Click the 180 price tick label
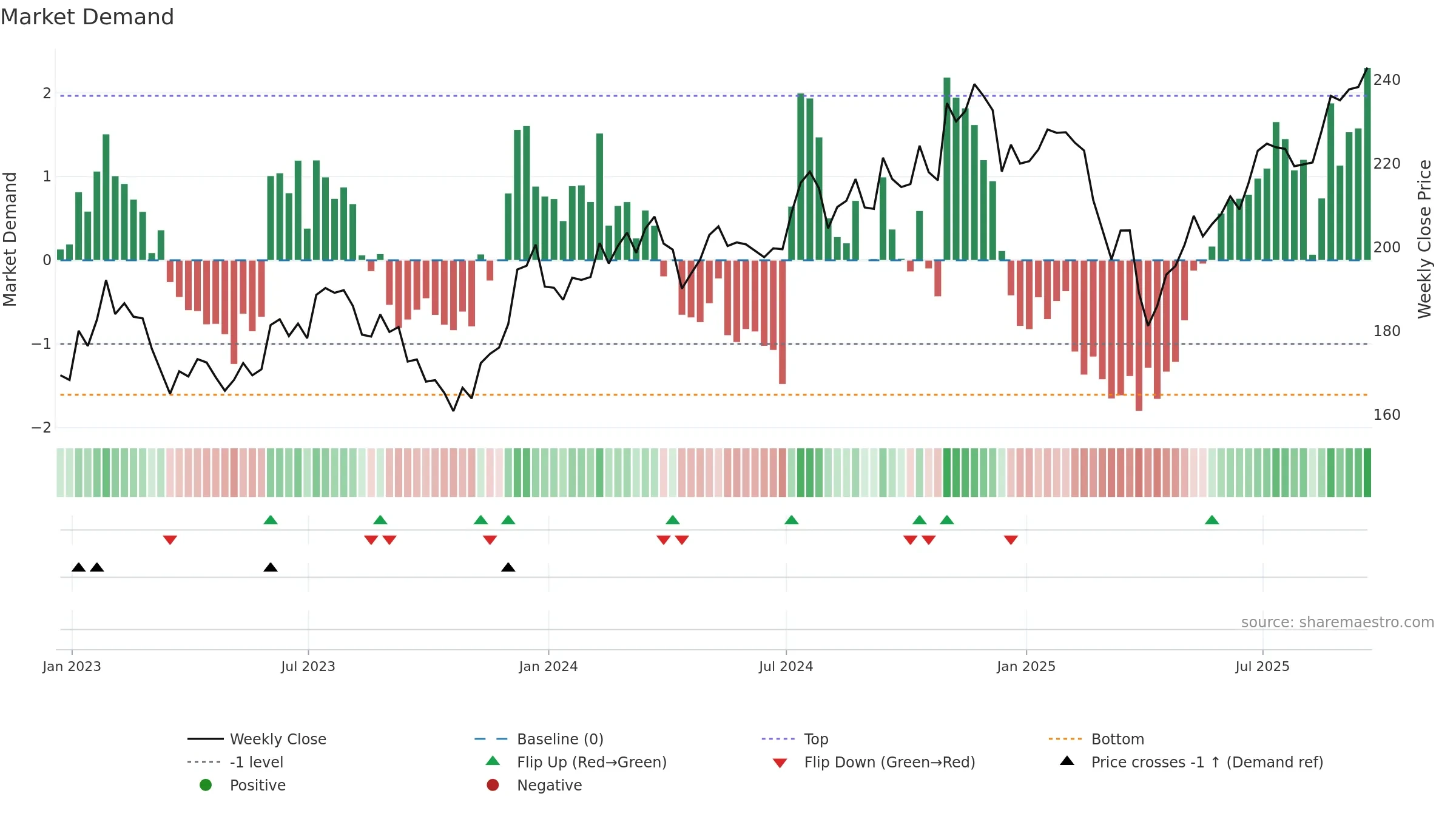The height and width of the screenshot is (819, 1456). (1387, 331)
